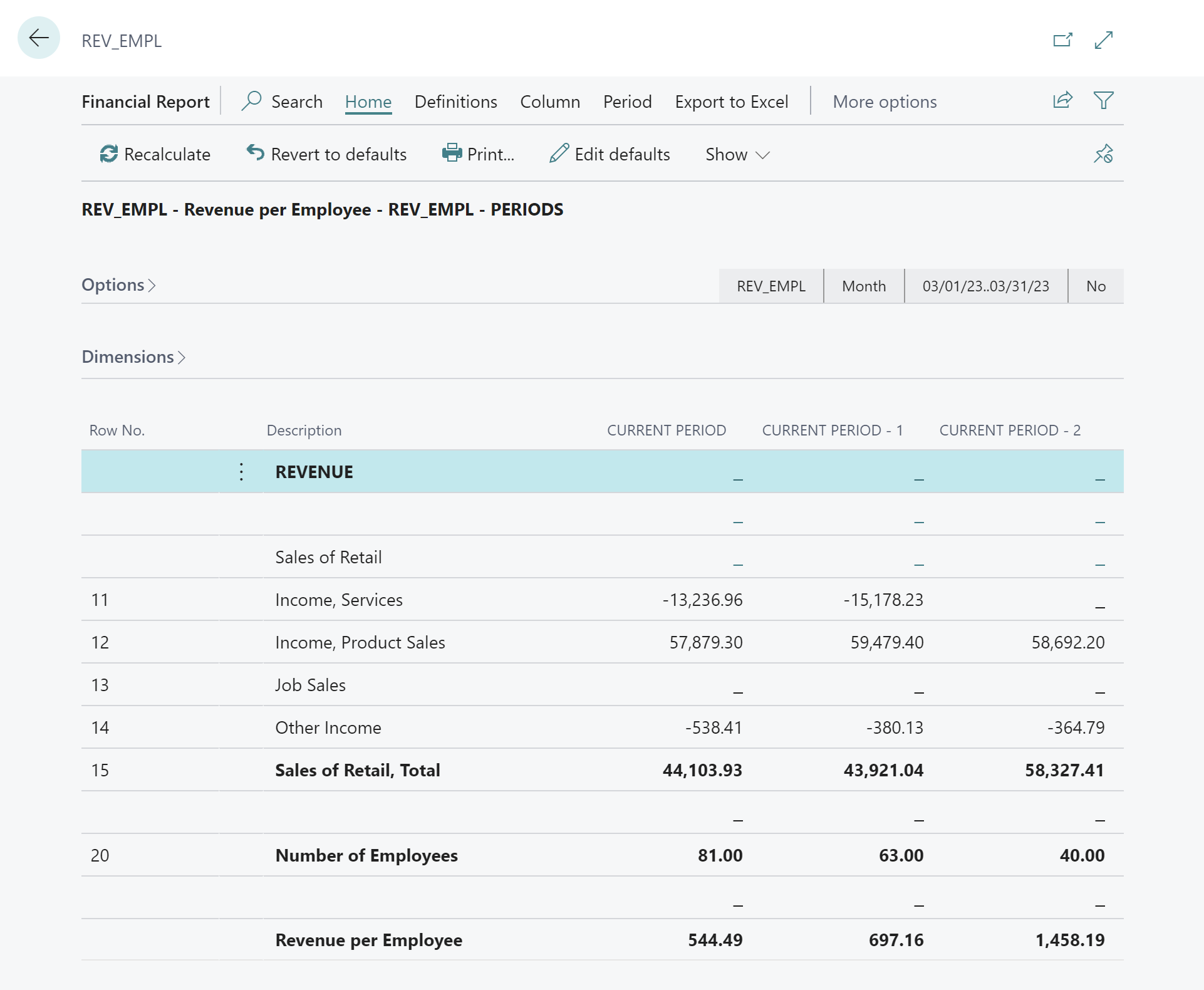Click the Recalculate icon to refresh data
The image size is (1204, 990).
coord(109,153)
